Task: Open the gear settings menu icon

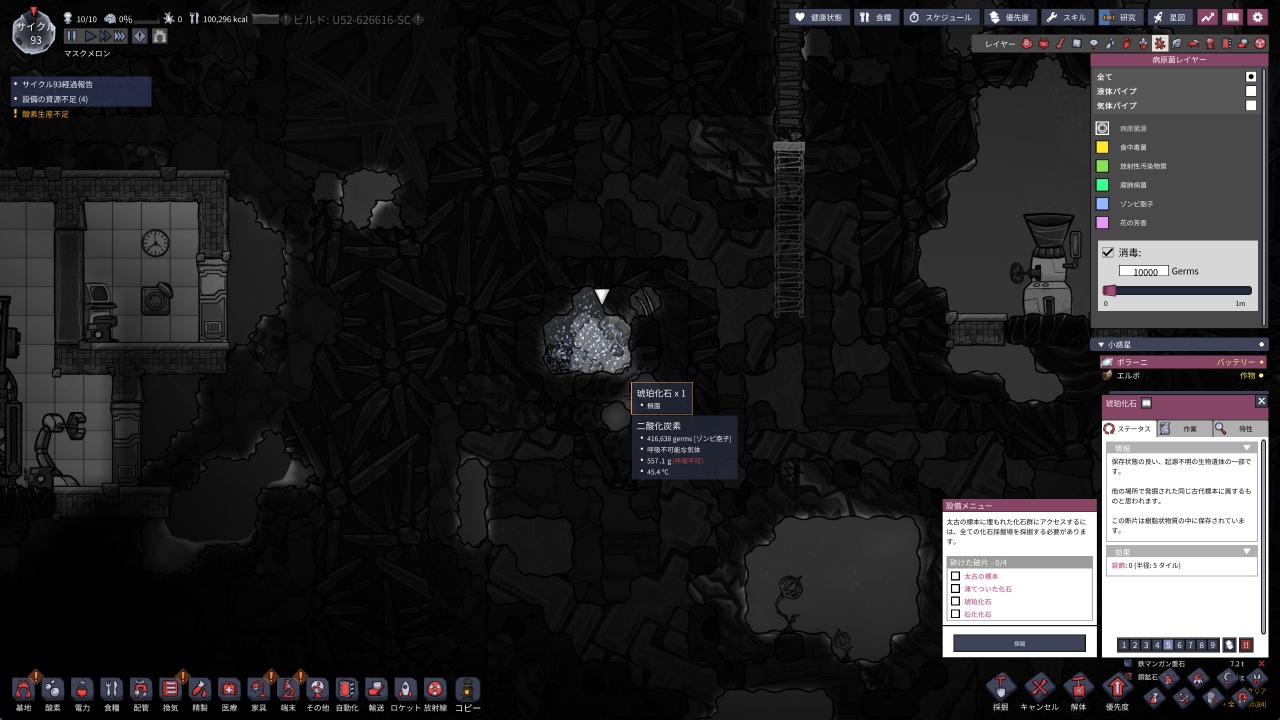Action: pyautogui.click(x=1258, y=17)
